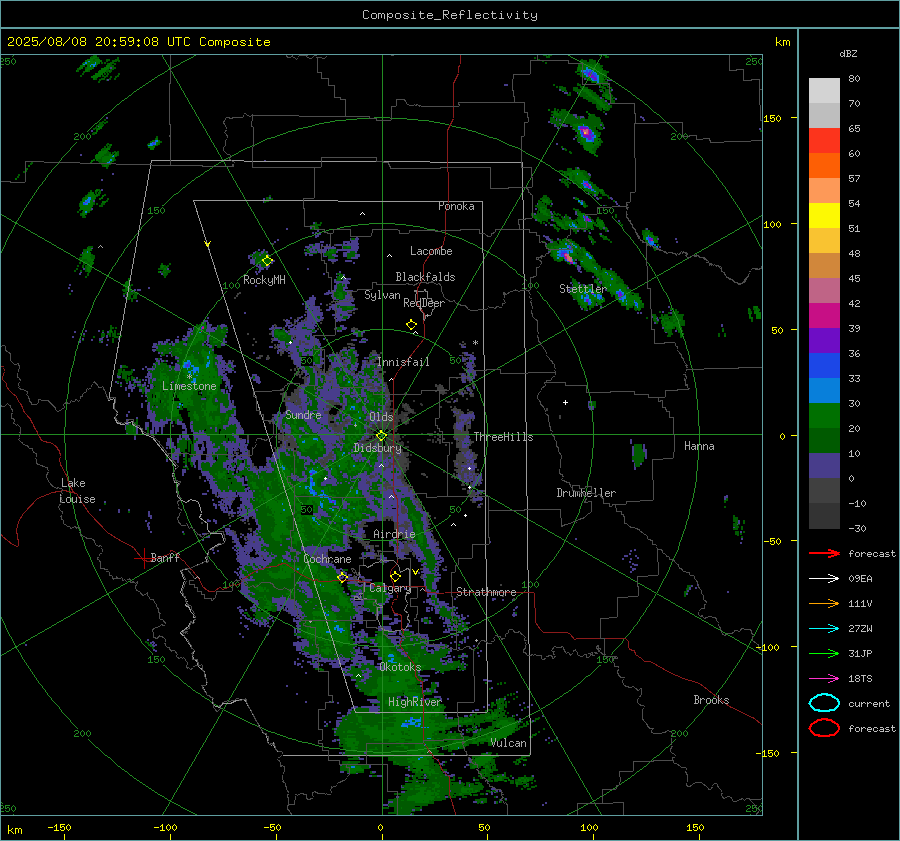Click the Composite_Reflectivity title

[x=450, y=15]
